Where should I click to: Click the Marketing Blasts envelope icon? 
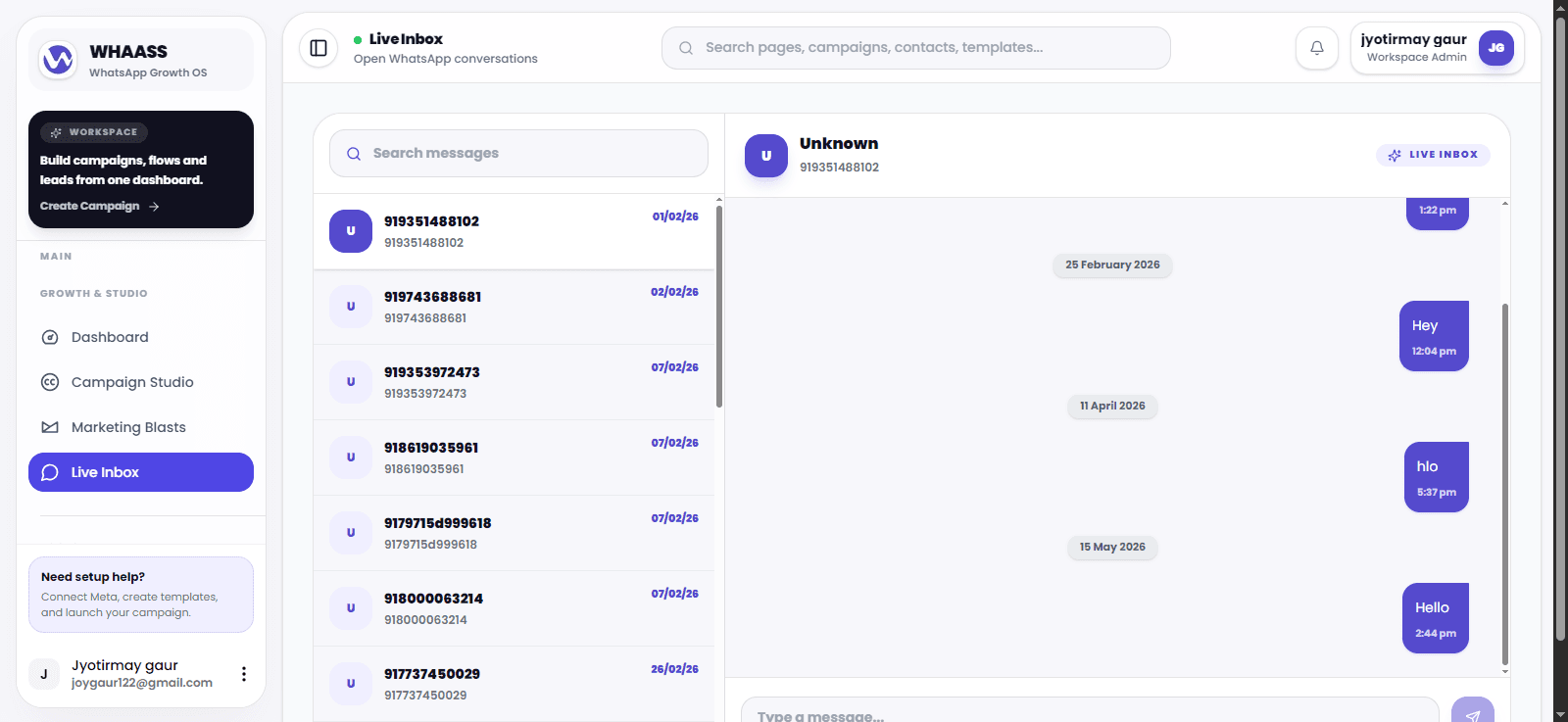(x=50, y=427)
